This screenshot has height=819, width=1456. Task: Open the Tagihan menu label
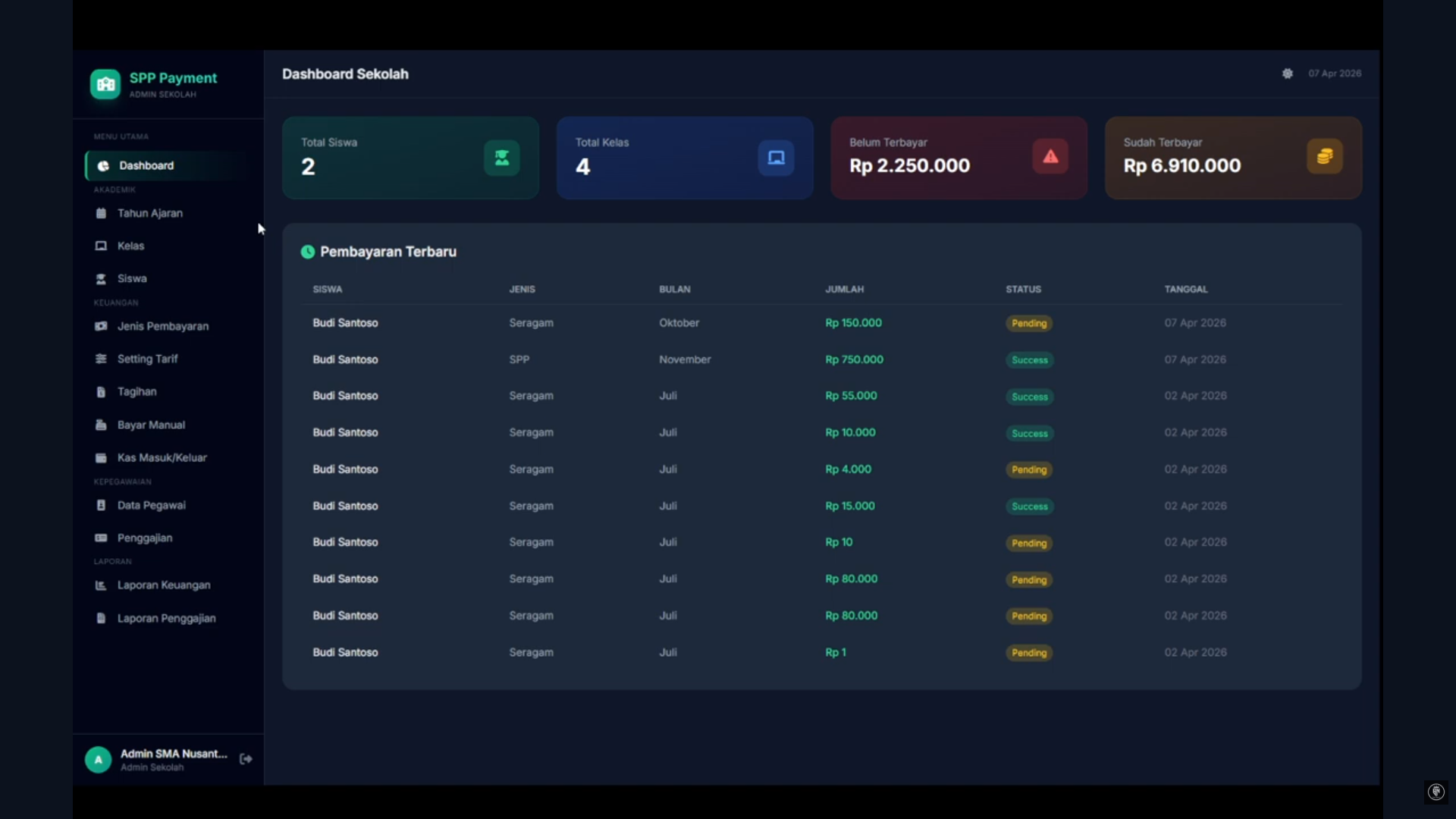coord(137,391)
